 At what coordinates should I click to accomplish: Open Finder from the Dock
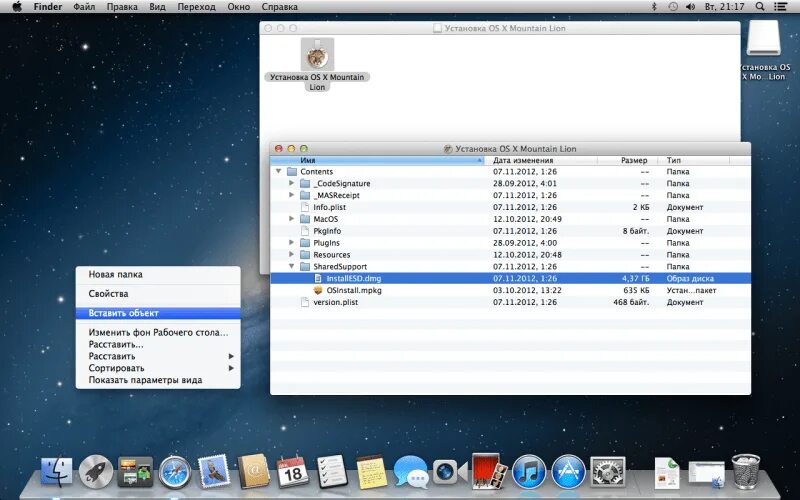(x=57, y=471)
